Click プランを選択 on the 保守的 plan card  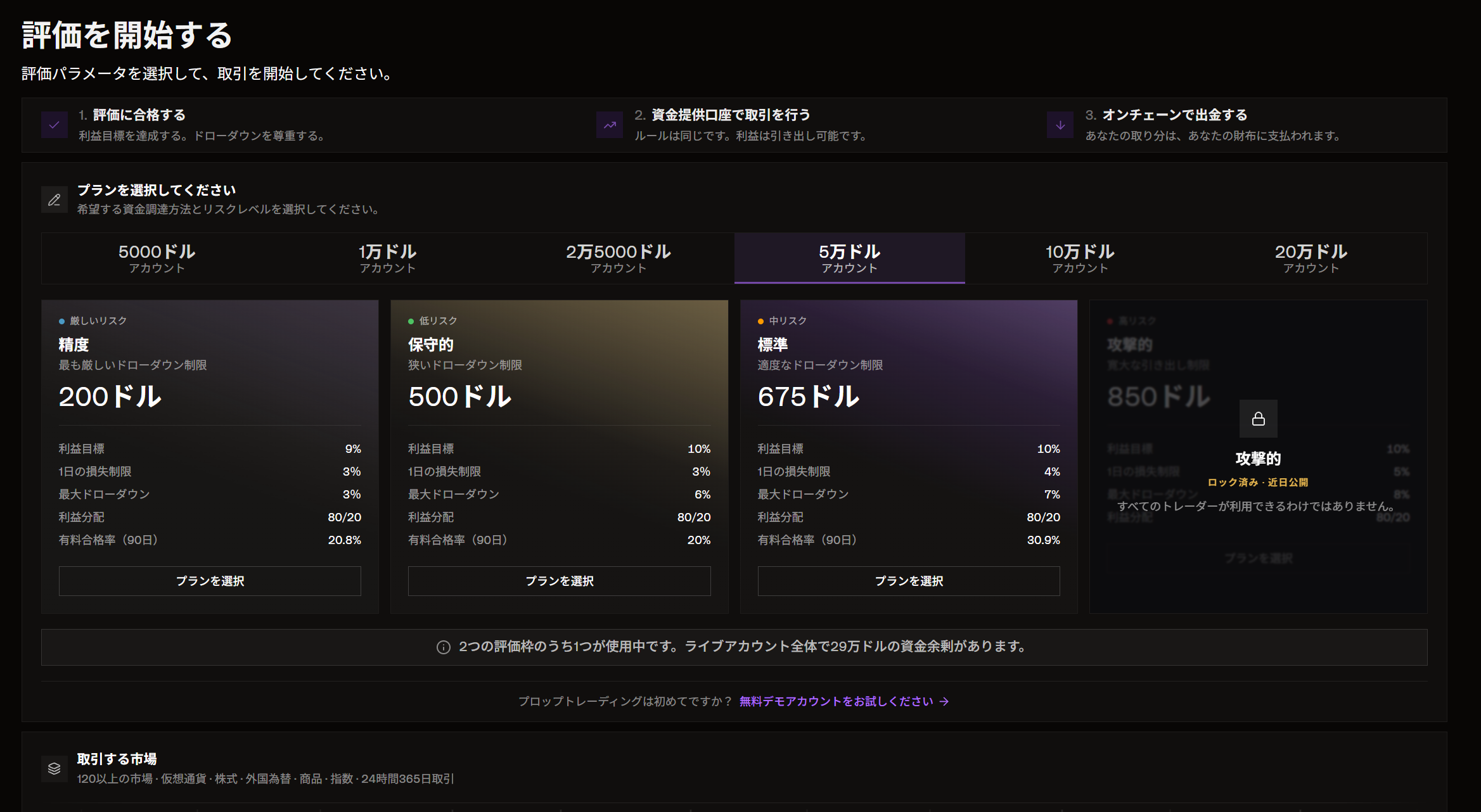(x=560, y=581)
